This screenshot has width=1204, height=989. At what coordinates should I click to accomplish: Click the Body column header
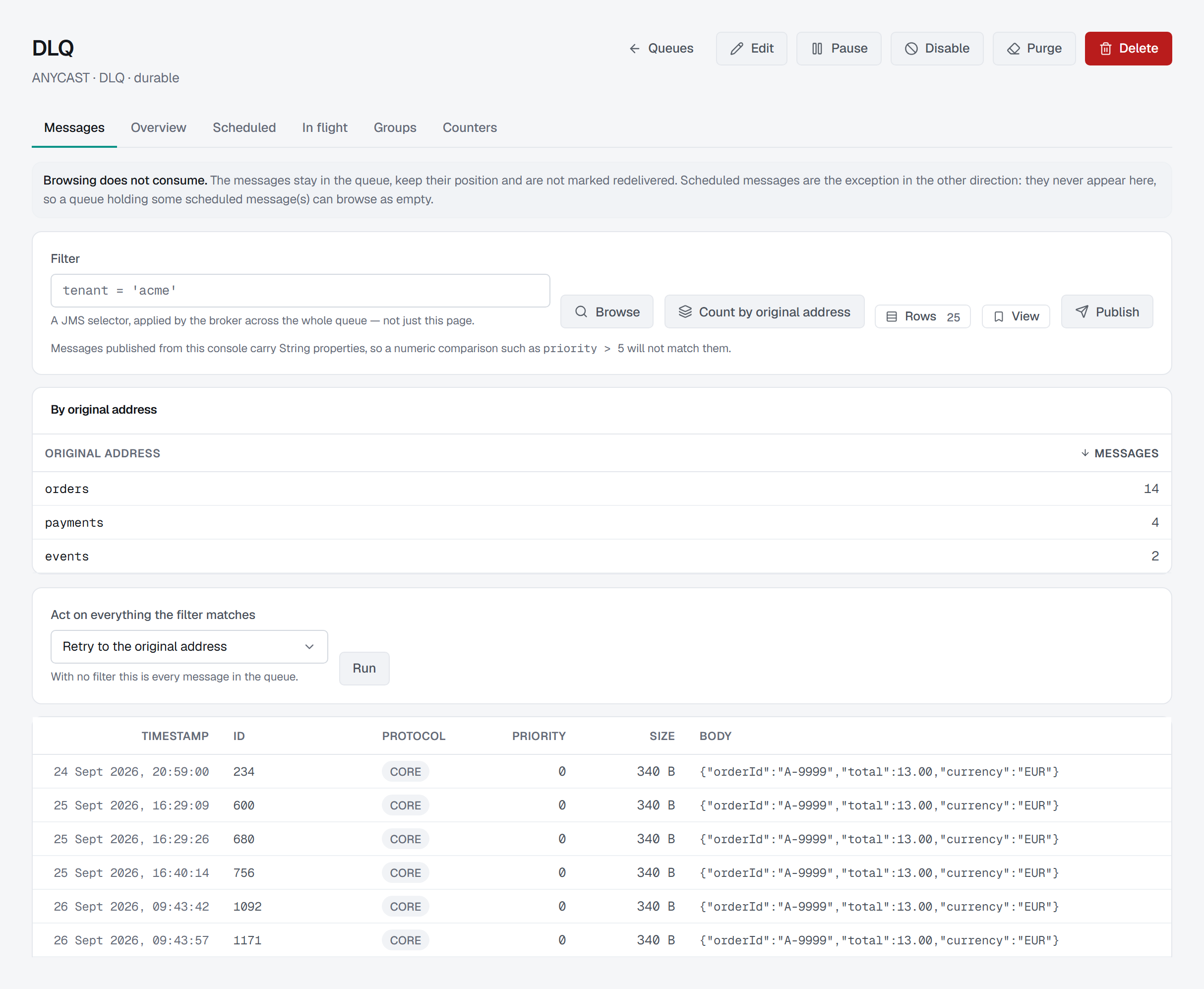pos(716,736)
